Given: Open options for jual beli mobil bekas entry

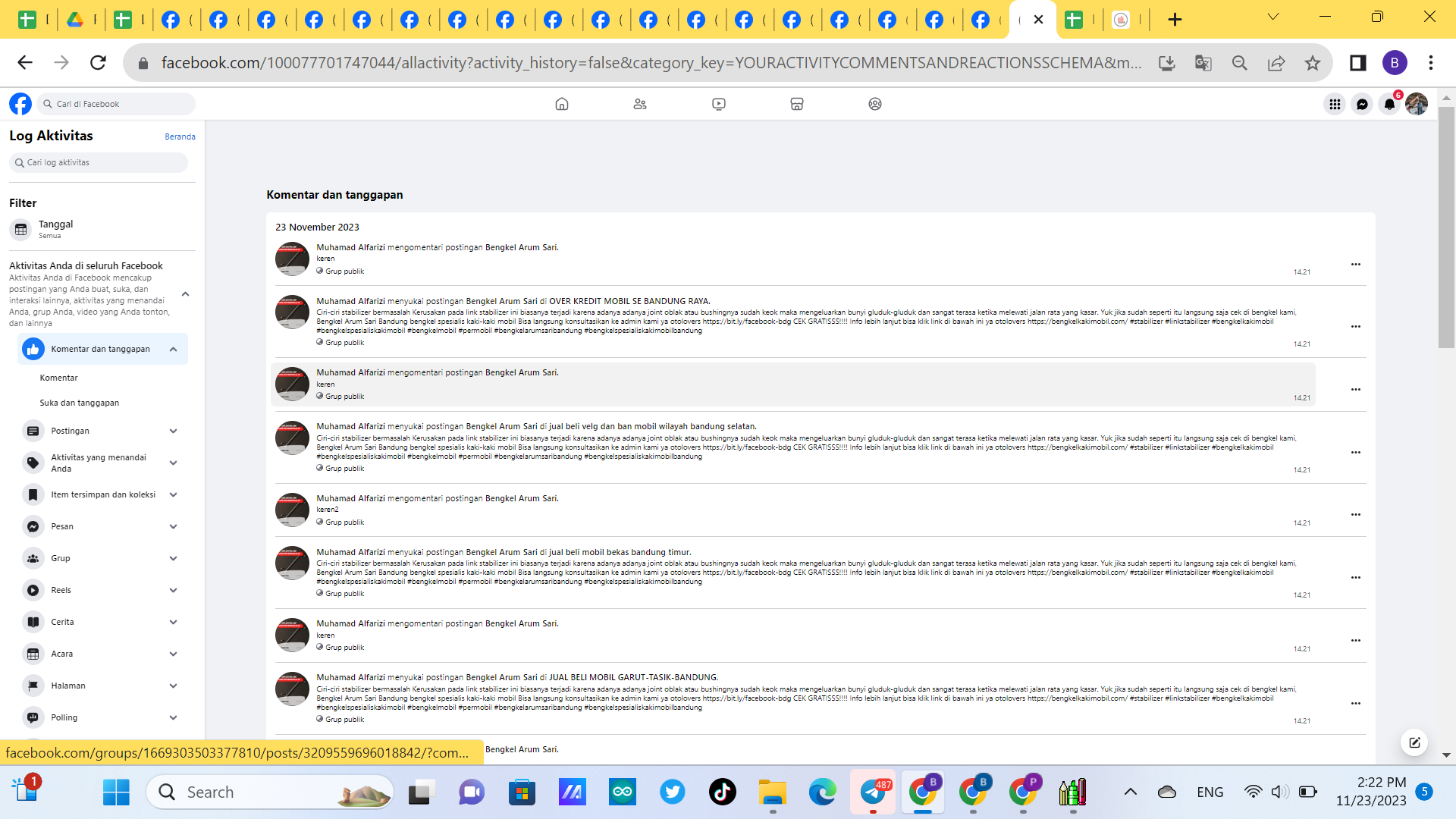Looking at the screenshot, I should pyautogui.click(x=1356, y=578).
